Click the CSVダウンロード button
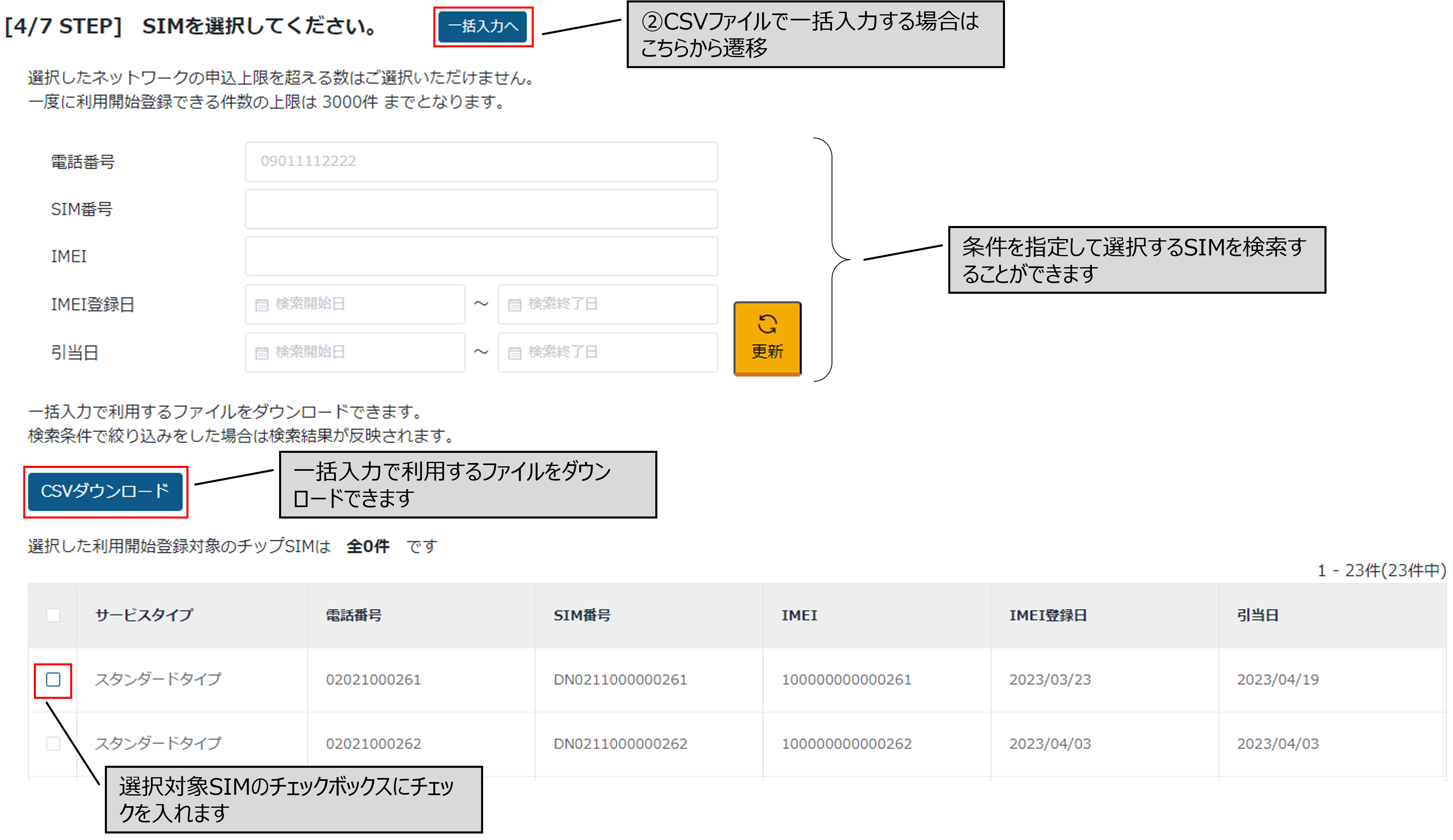 [x=106, y=492]
